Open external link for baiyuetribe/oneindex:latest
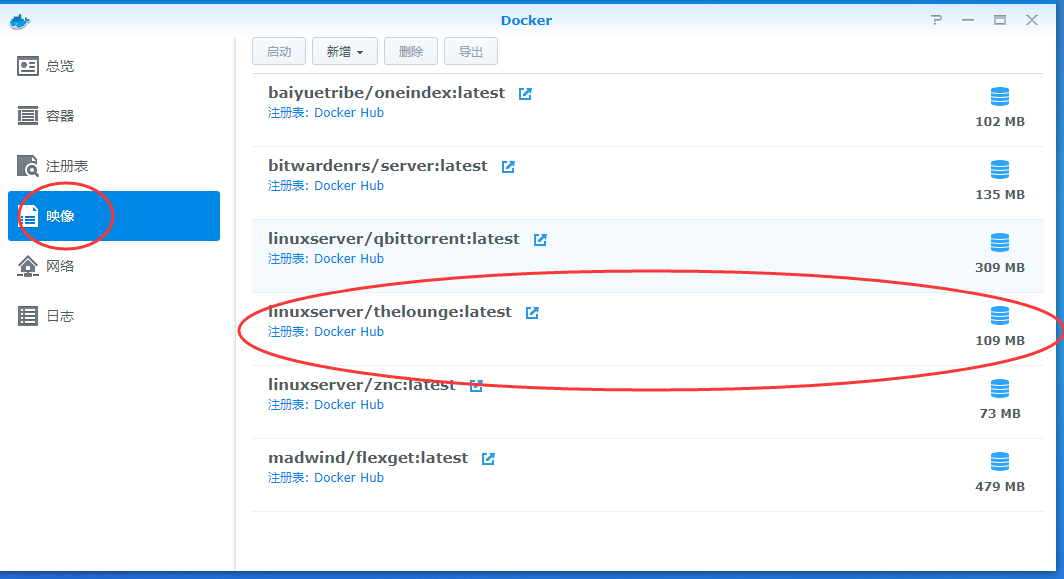 tap(525, 94)
